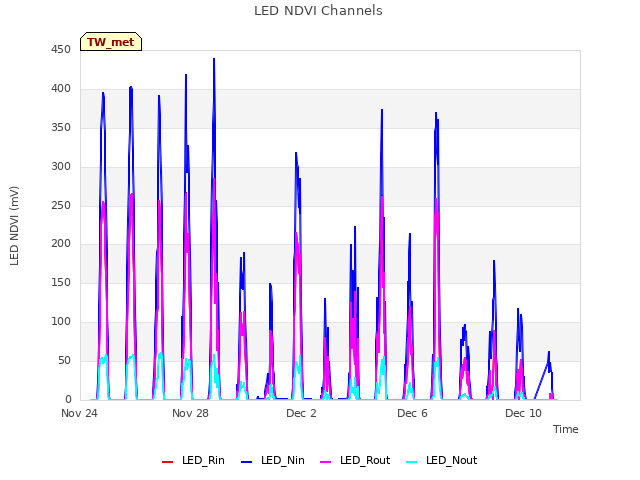The width and height of the screenshot is (640, 480).
Task: Click the chart title LED NDVI Channels
Action: click(318, 11)
